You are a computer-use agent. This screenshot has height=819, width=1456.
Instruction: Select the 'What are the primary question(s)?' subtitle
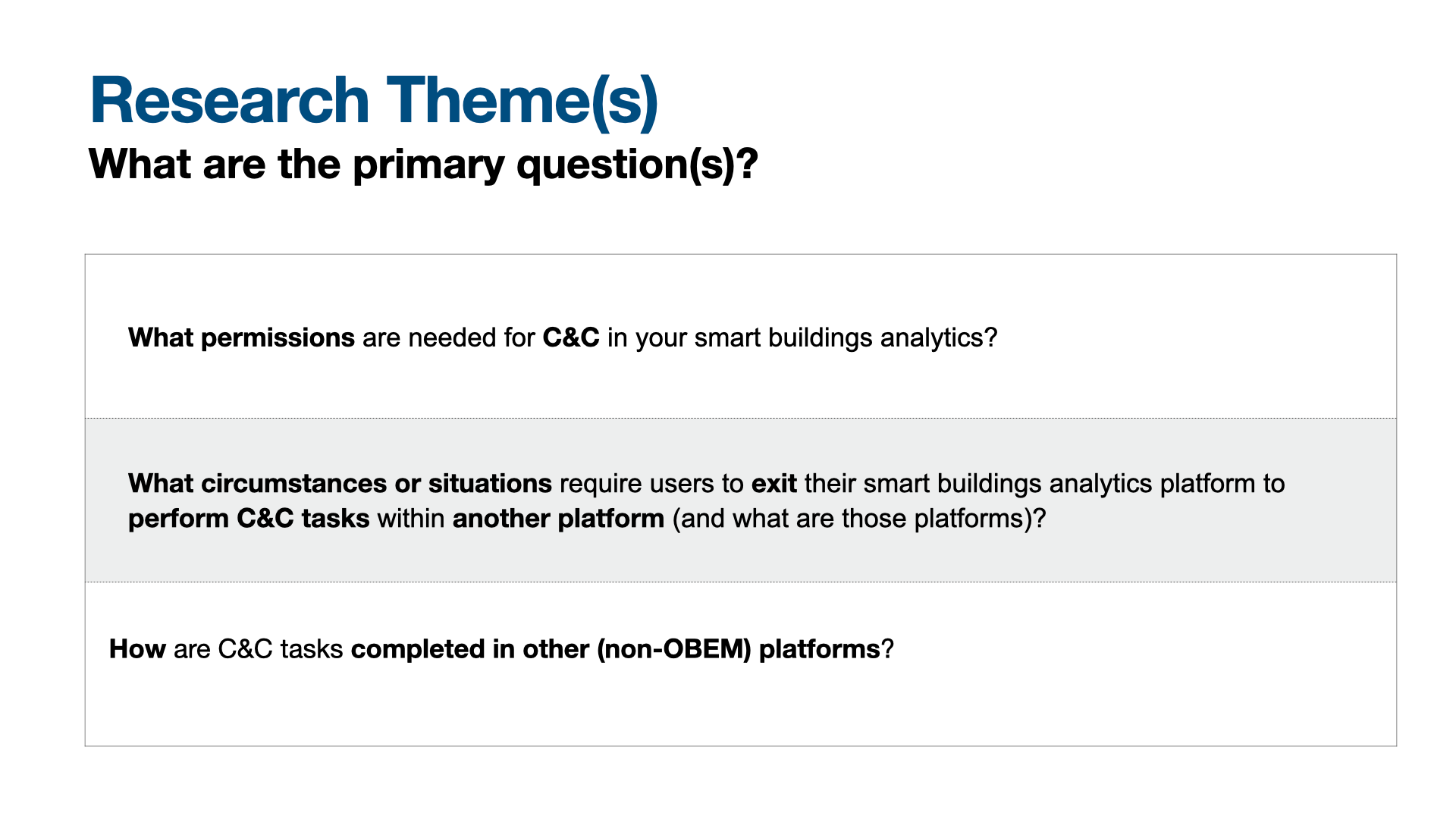(x=423, y=164)
